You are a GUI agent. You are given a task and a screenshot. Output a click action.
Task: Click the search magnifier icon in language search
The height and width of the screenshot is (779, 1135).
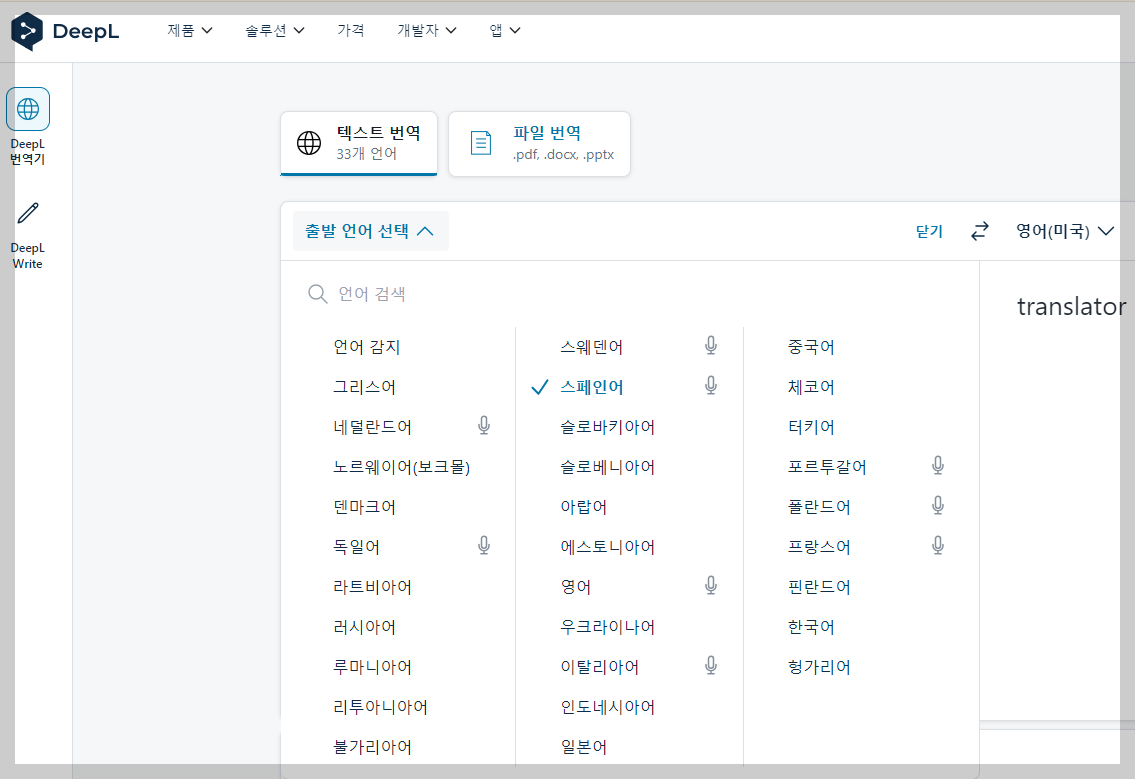317,293
